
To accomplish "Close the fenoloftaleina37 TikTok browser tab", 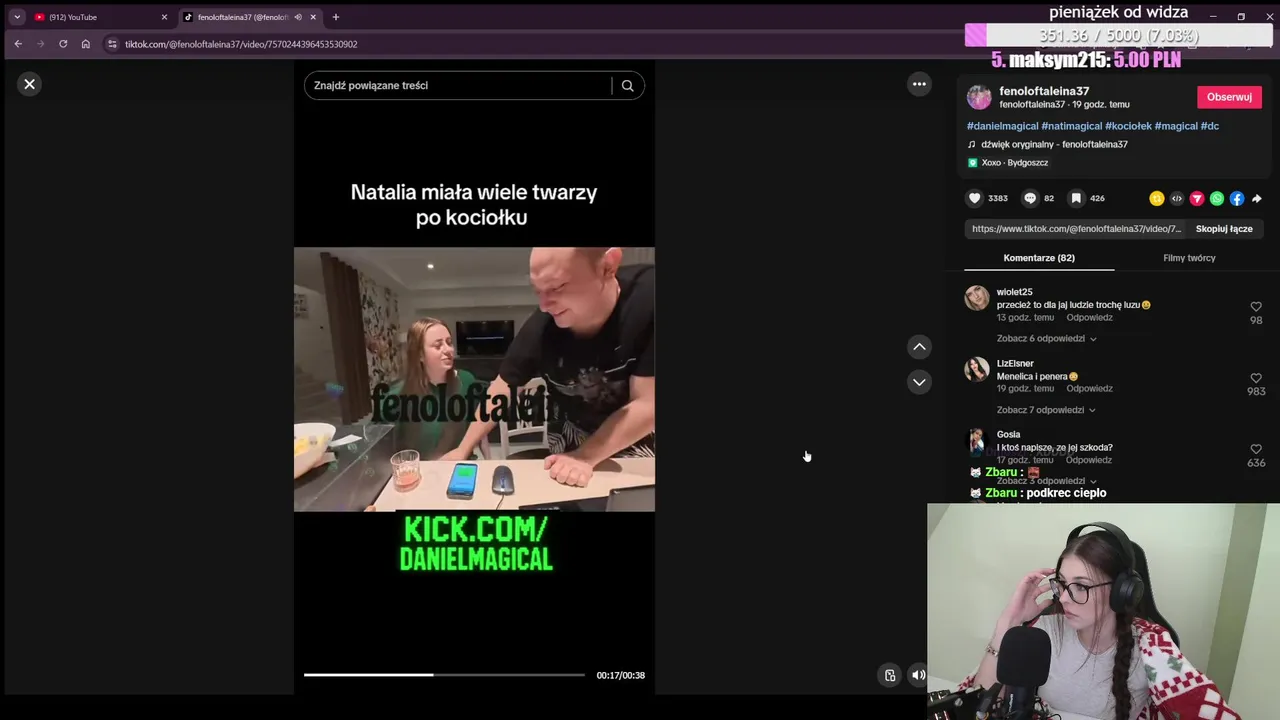I will [313, 17].
